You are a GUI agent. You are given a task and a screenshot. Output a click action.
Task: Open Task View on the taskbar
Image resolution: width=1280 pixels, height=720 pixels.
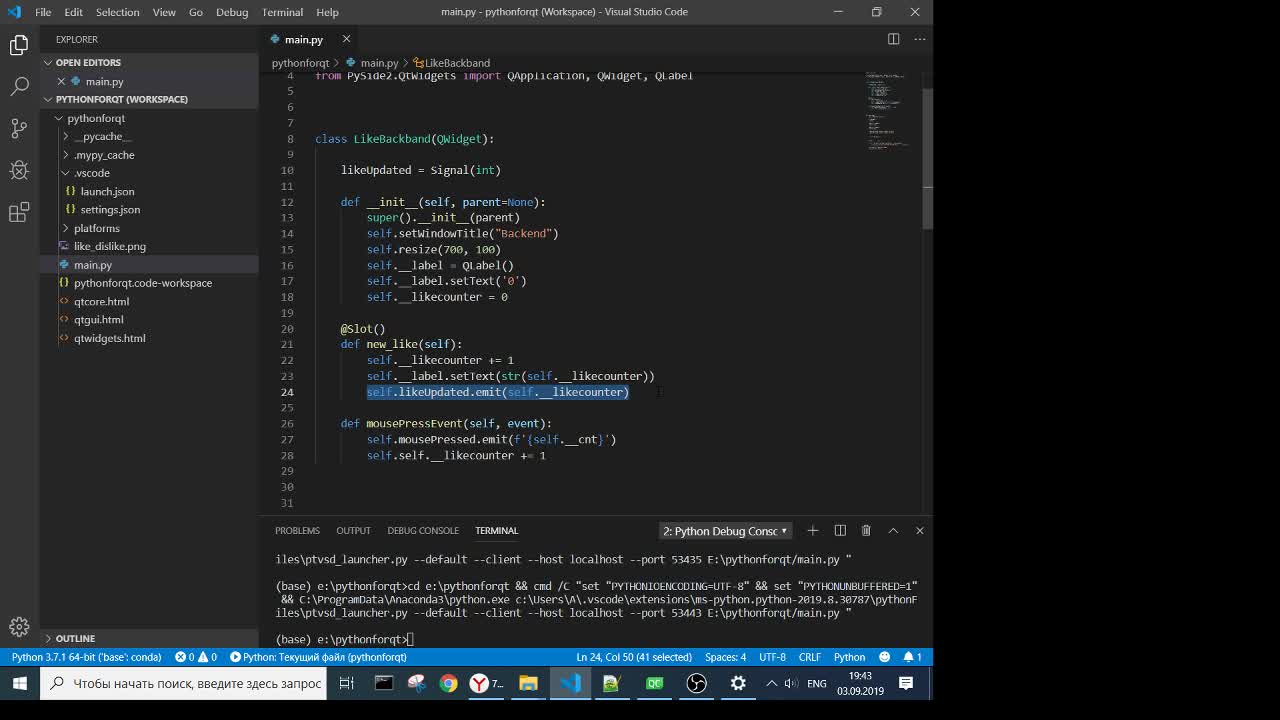346,683
